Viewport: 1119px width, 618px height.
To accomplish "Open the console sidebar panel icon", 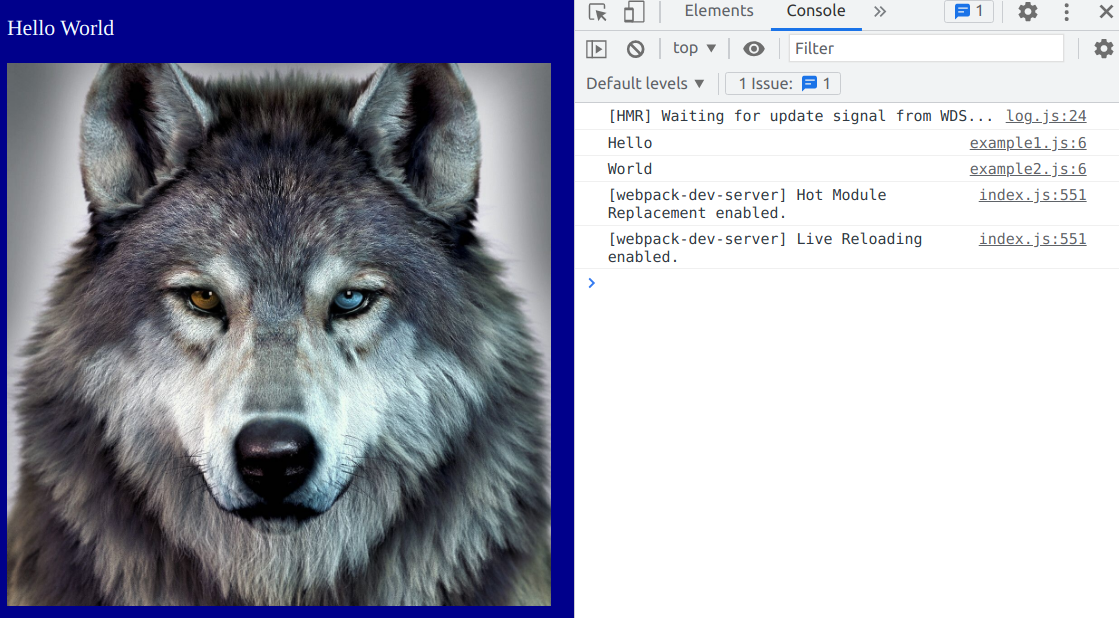I will point(596,48).
